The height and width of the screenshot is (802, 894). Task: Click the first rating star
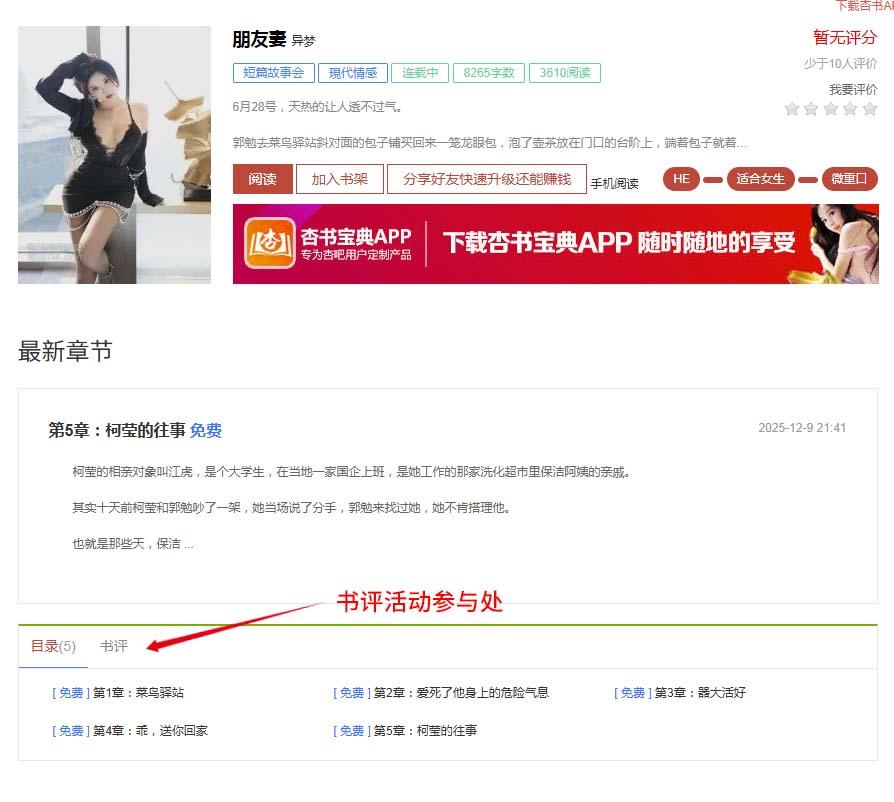click(791, 109)
